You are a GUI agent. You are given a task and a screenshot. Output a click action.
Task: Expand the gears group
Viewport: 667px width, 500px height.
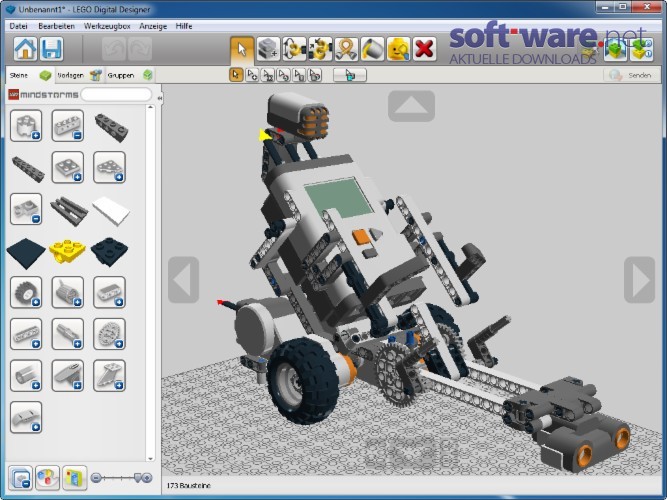tap(109, 334)
